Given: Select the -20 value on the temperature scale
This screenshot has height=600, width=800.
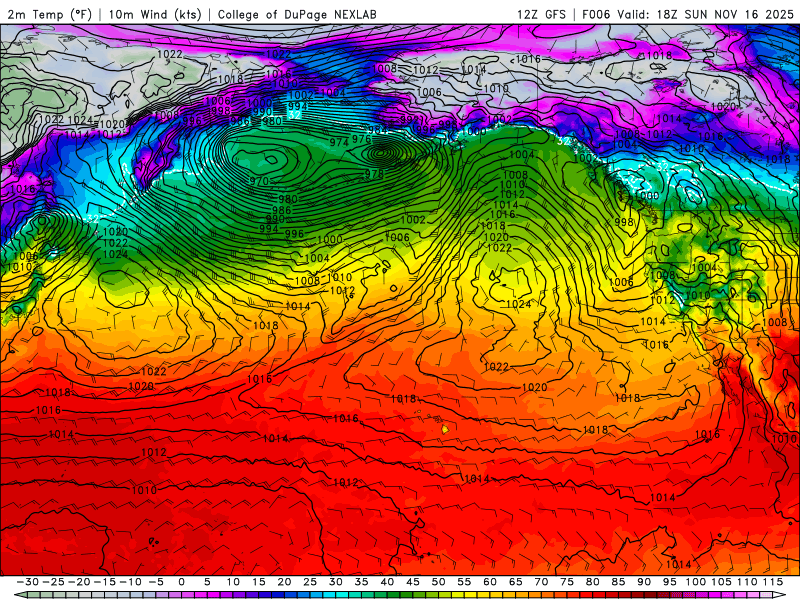Looking at the screenshot, I should (79, 582).
